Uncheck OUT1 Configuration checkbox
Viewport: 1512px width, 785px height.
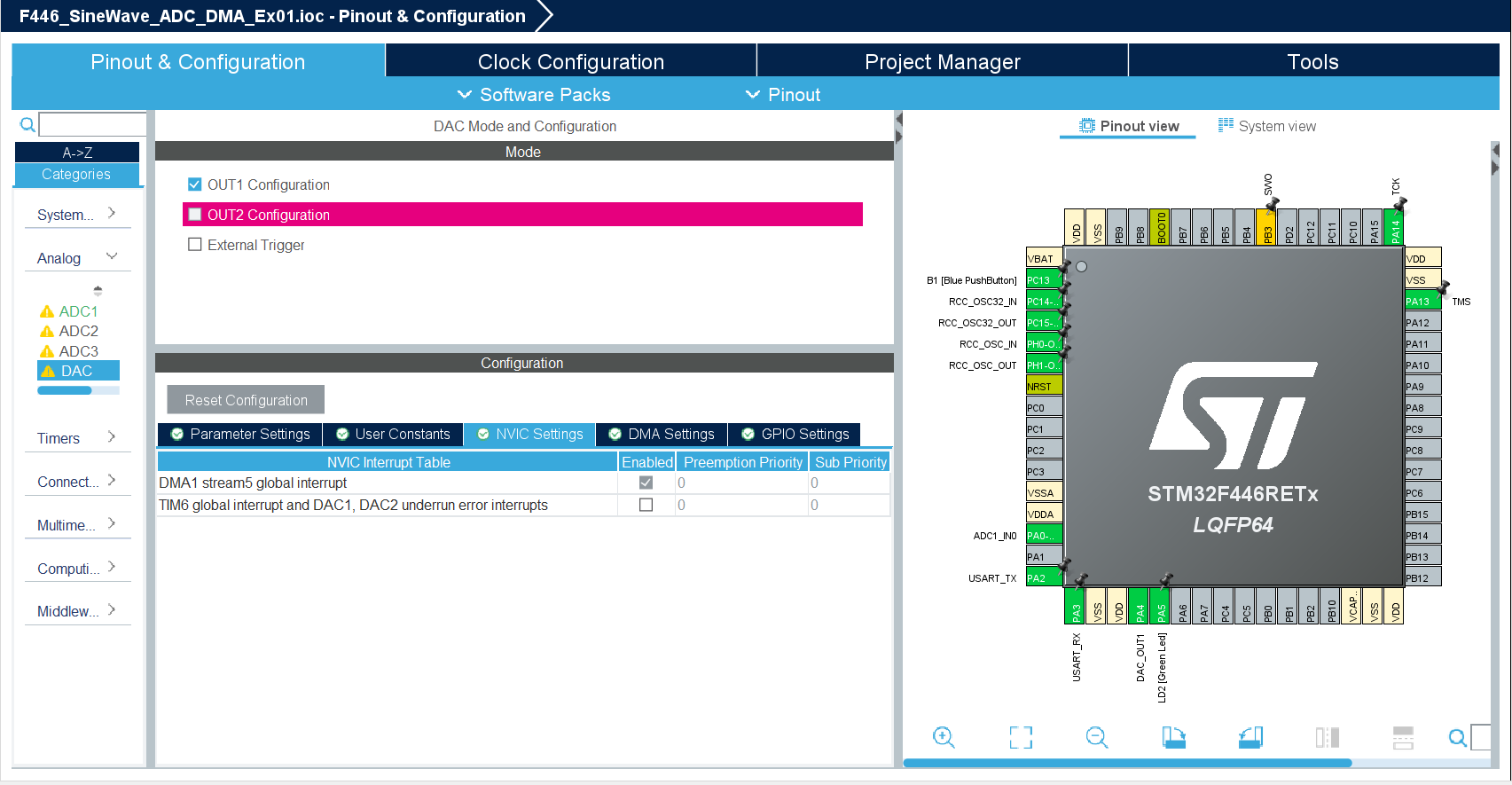pos(195,184)
